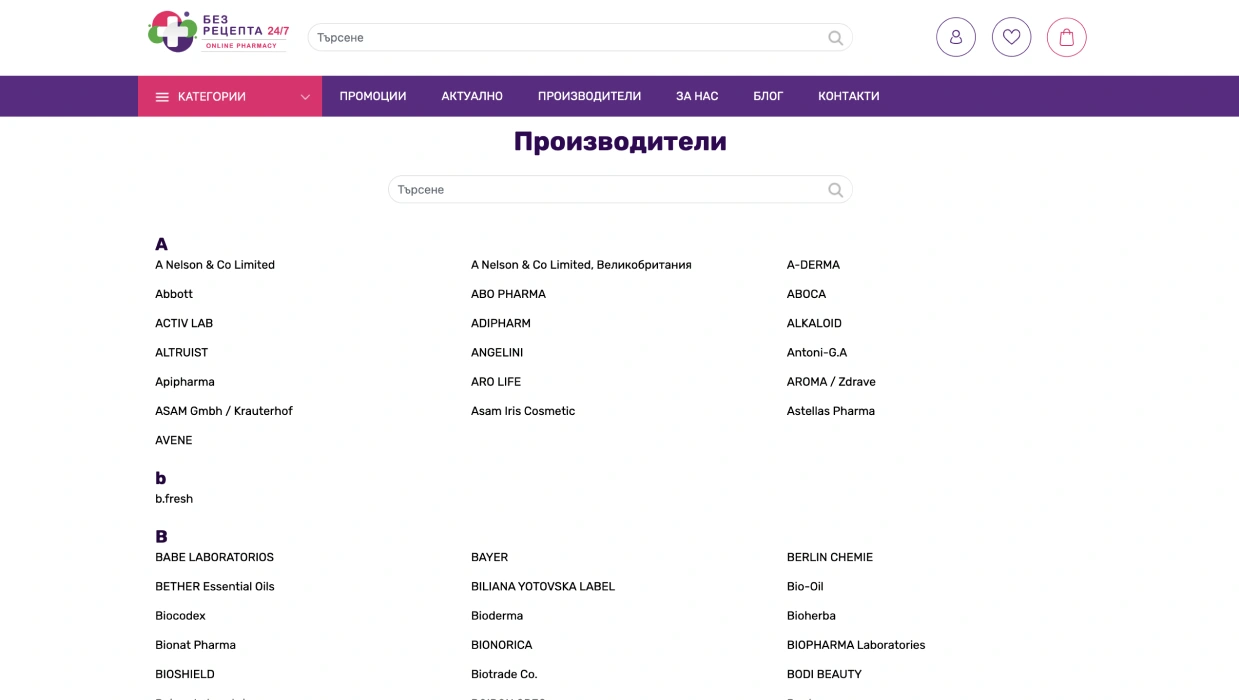
Task: Open the BIONORICA manufacturer link
Action: (501, 645)
